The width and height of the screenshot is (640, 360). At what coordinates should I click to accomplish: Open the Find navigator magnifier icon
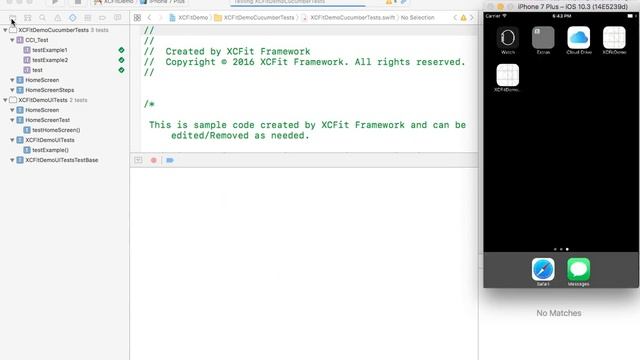point(42,18)
